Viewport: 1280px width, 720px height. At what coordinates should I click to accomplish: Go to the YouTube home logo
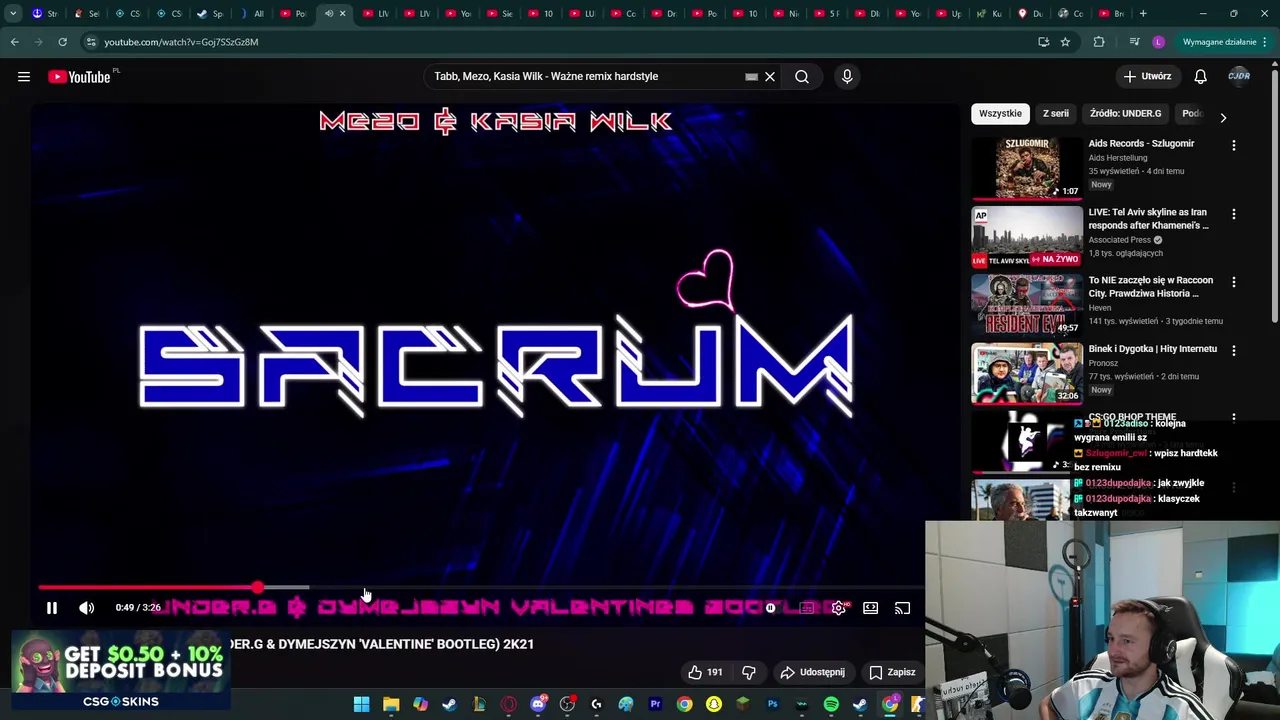79,77
